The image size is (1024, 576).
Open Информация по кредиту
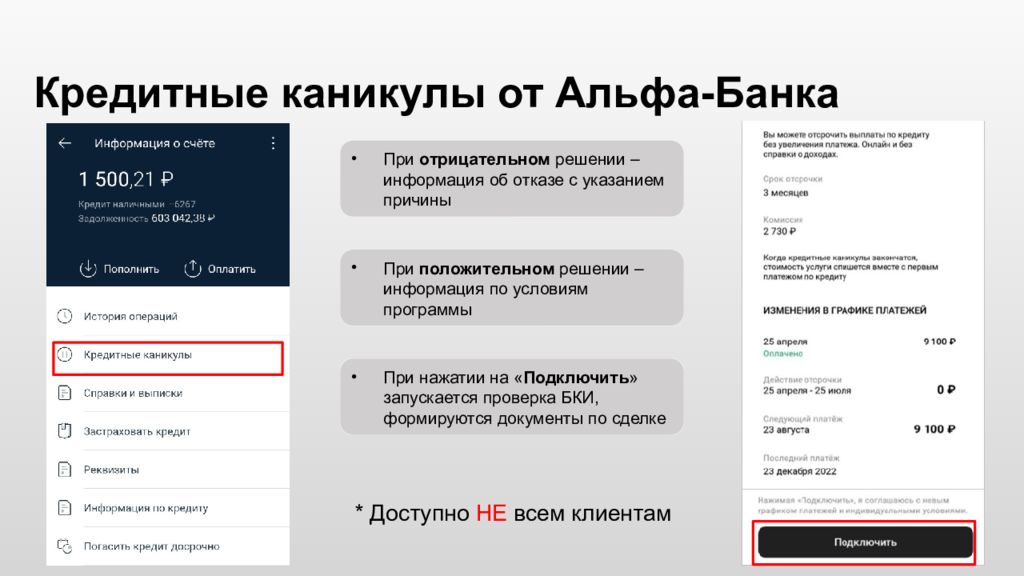coord(168,507)
